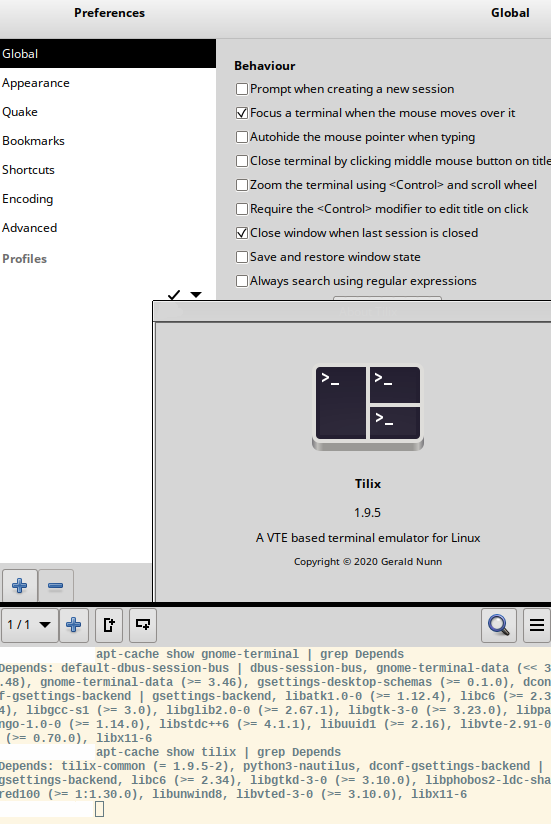
Task: Uncheck Focus a terminal when mouse moves over
Action: (242, 113)
